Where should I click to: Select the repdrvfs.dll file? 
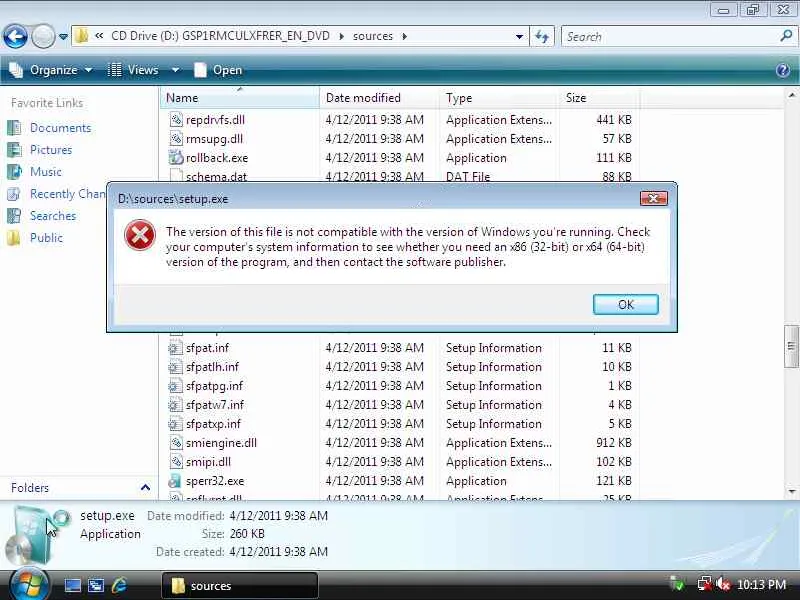click(215, 120)
